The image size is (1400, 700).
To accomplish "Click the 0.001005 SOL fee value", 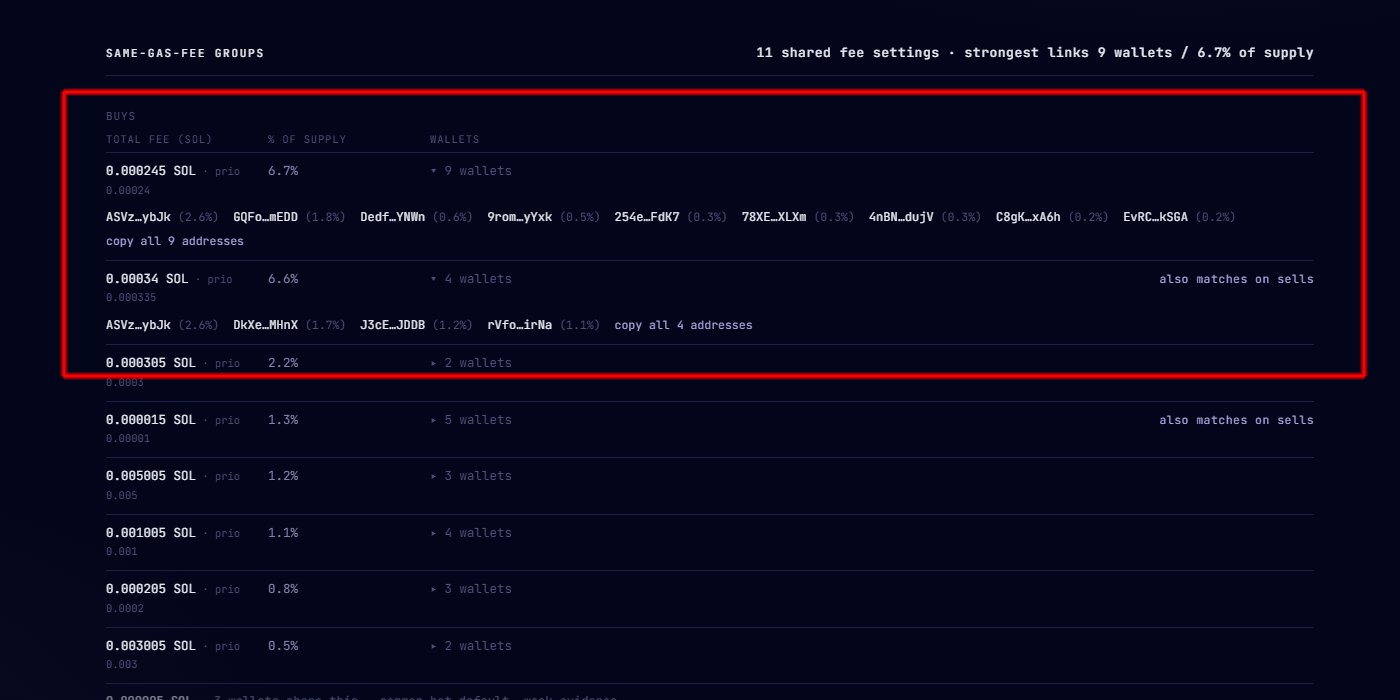I will (151, 533).
